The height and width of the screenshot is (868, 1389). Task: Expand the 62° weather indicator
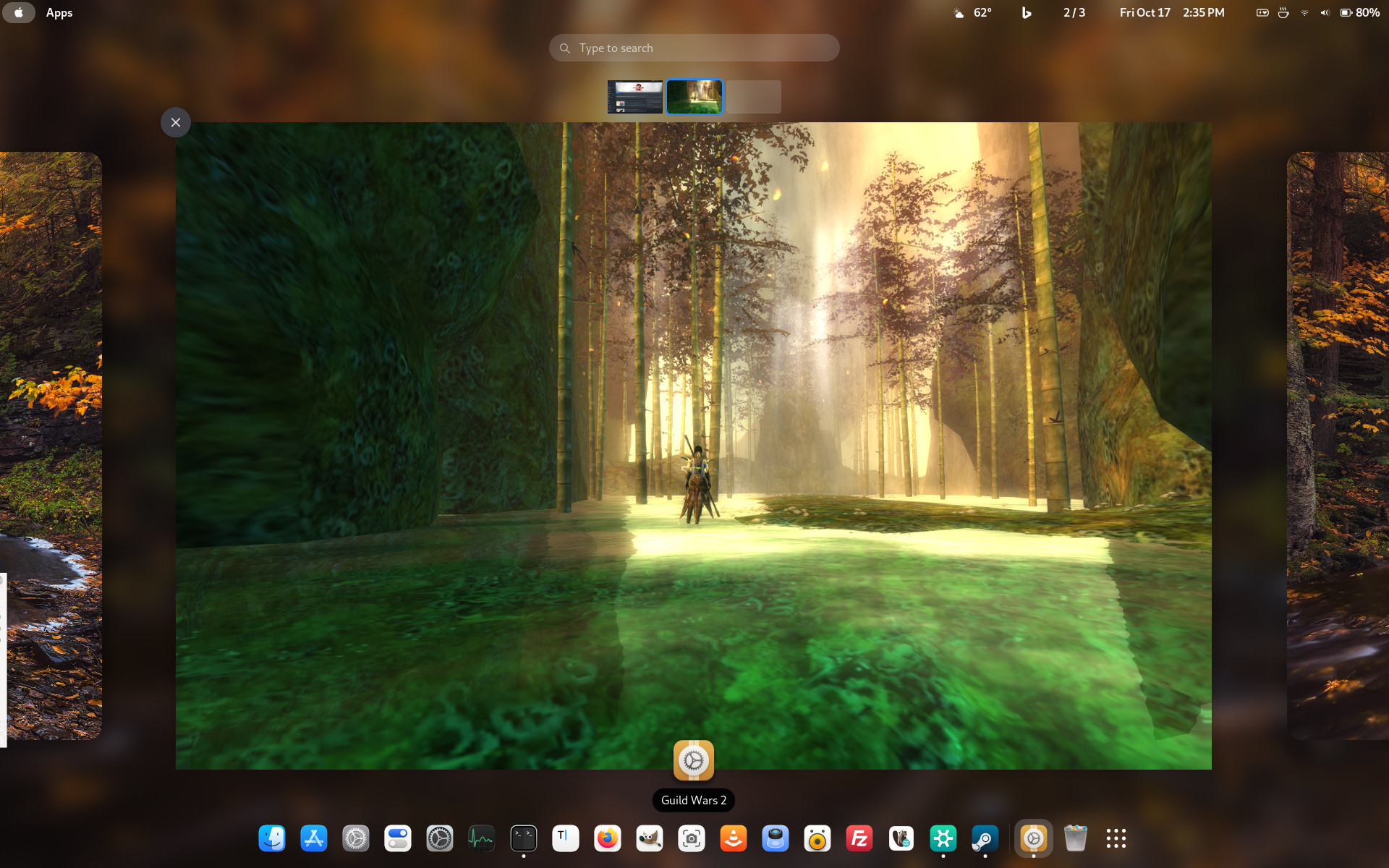973,12
